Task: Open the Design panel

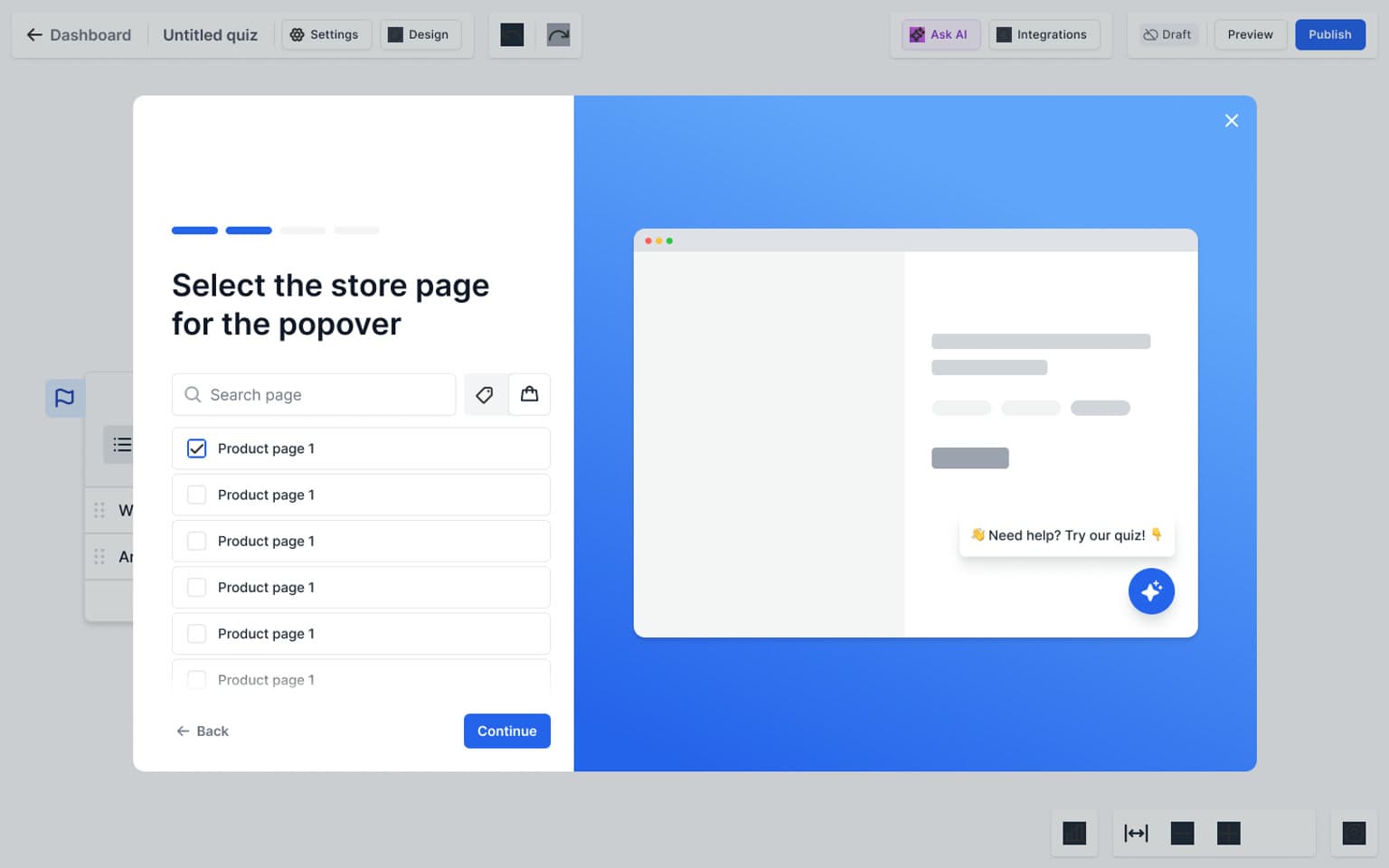Action: pos(420,34)
